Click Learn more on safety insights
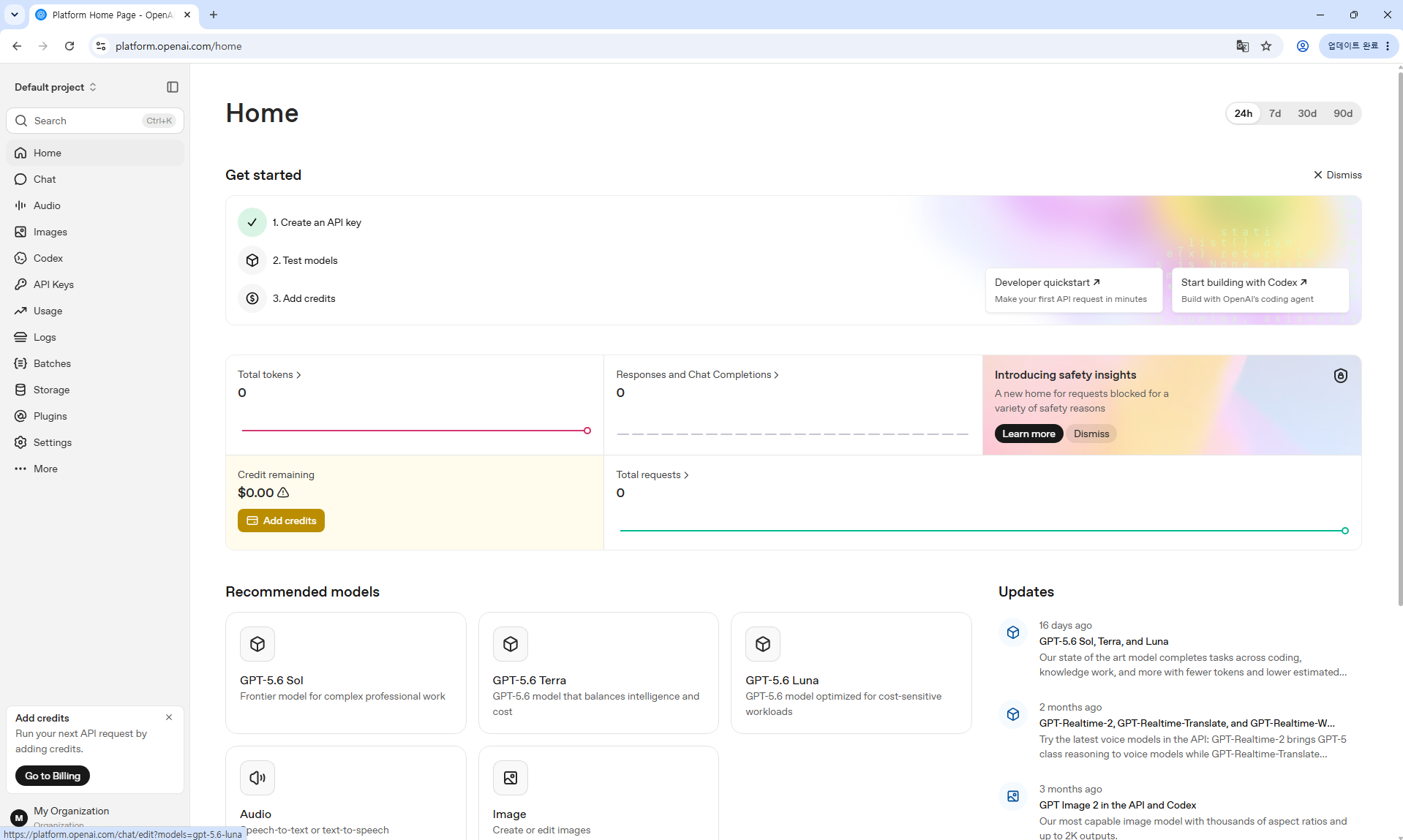 click(x=1028, y=434)
